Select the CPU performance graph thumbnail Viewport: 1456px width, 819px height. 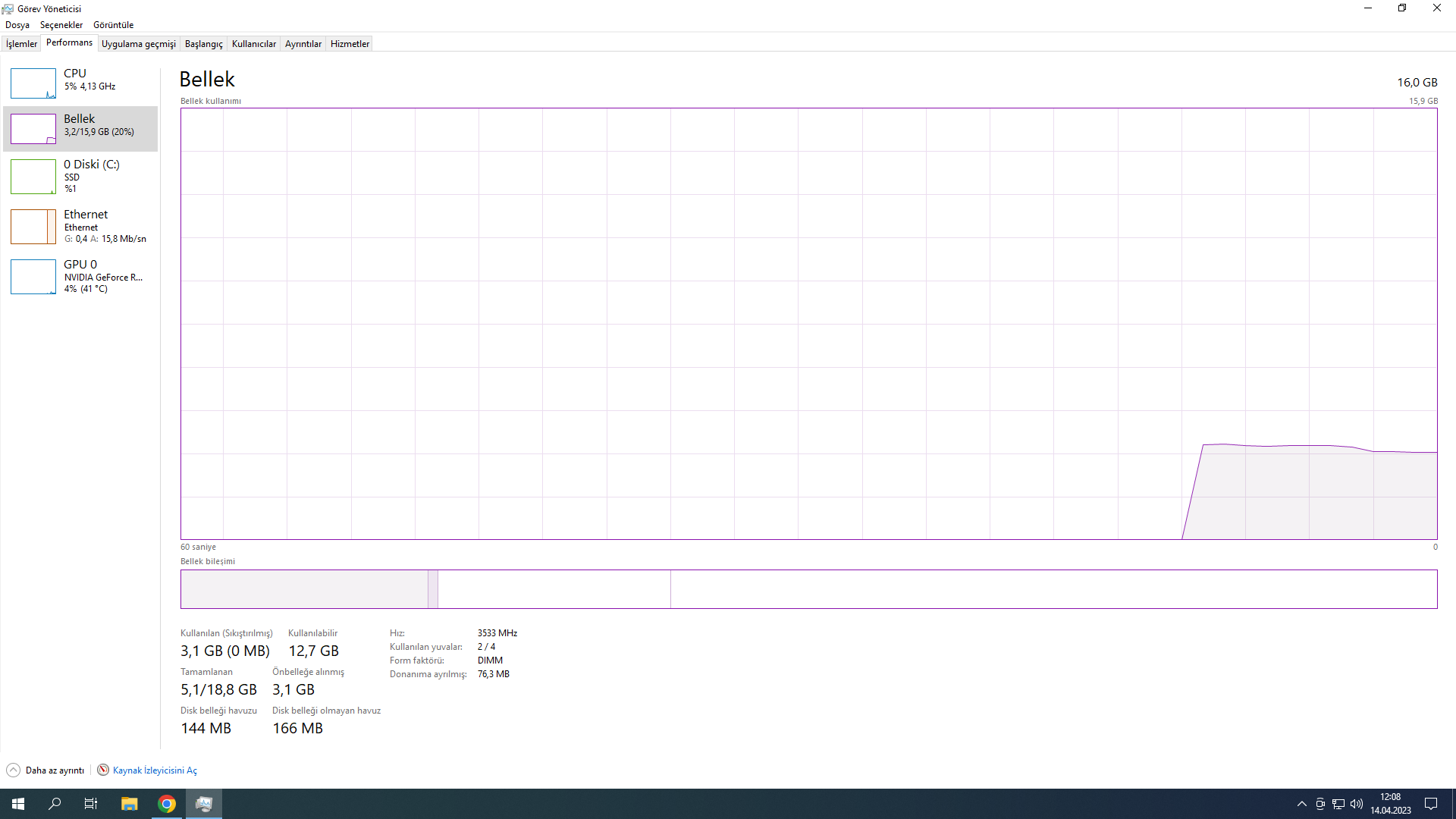(33, 83)
